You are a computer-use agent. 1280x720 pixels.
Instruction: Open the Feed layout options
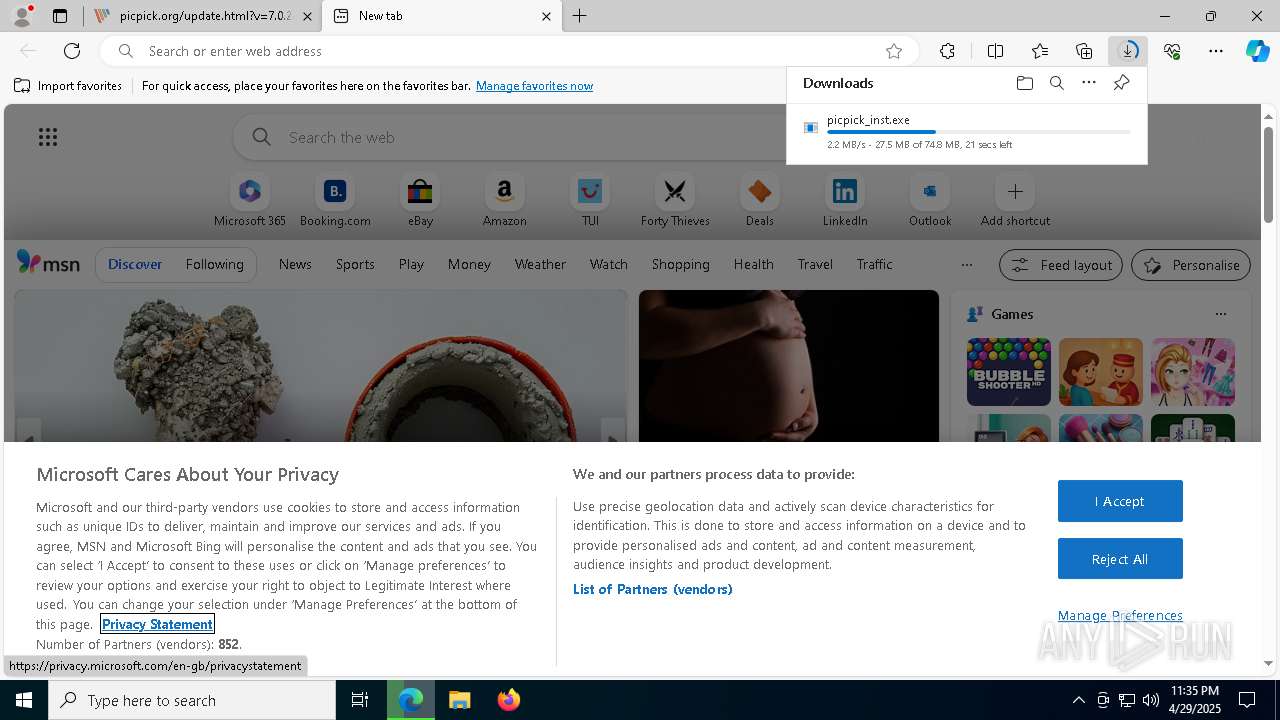tap(1060, 265)
